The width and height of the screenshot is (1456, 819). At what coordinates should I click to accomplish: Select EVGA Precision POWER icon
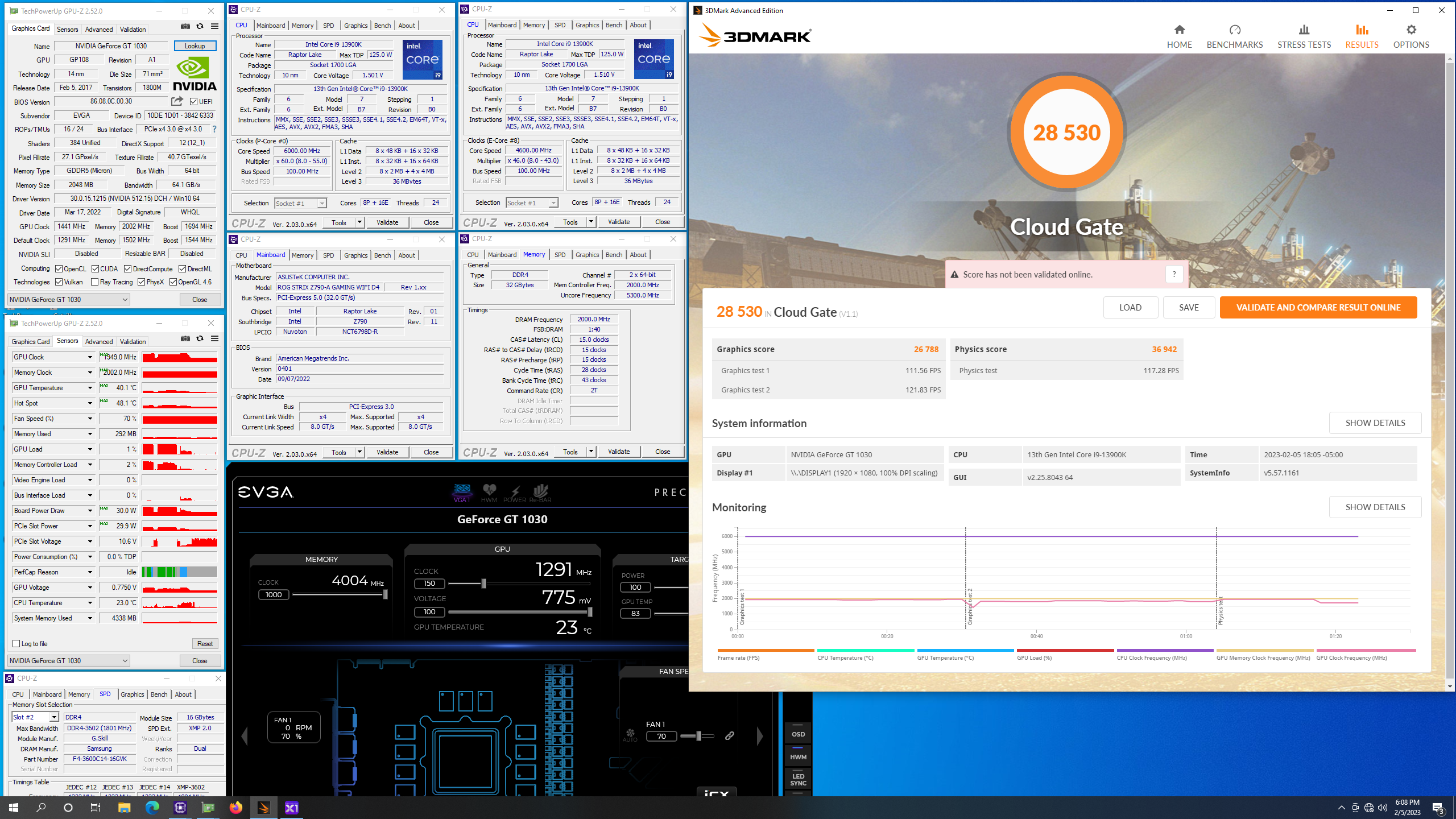coord(515,493)
